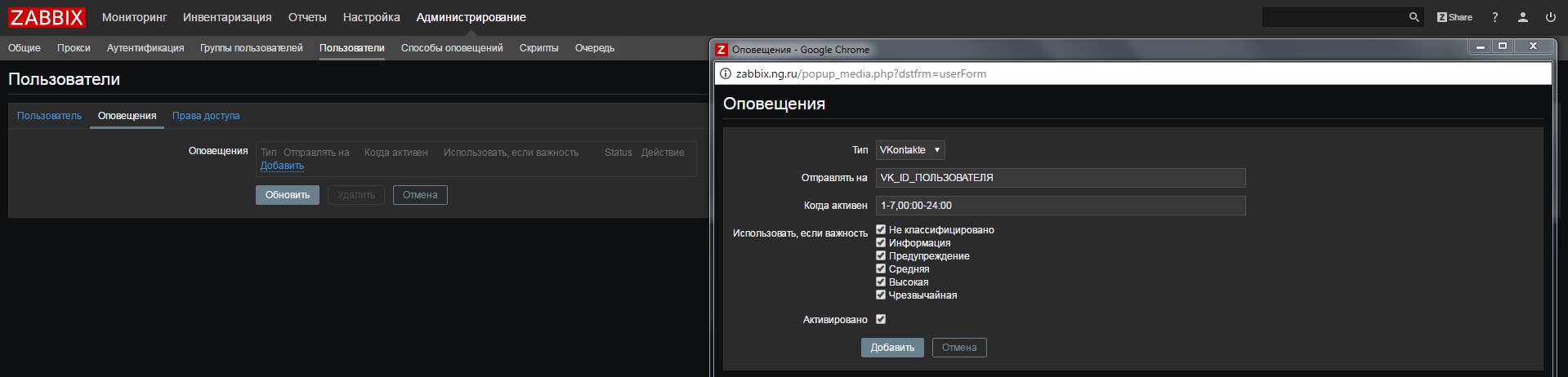Screen dimensions: 1568x377
Task: Open help question mark icon
Action: click(x=1495, y=17)
